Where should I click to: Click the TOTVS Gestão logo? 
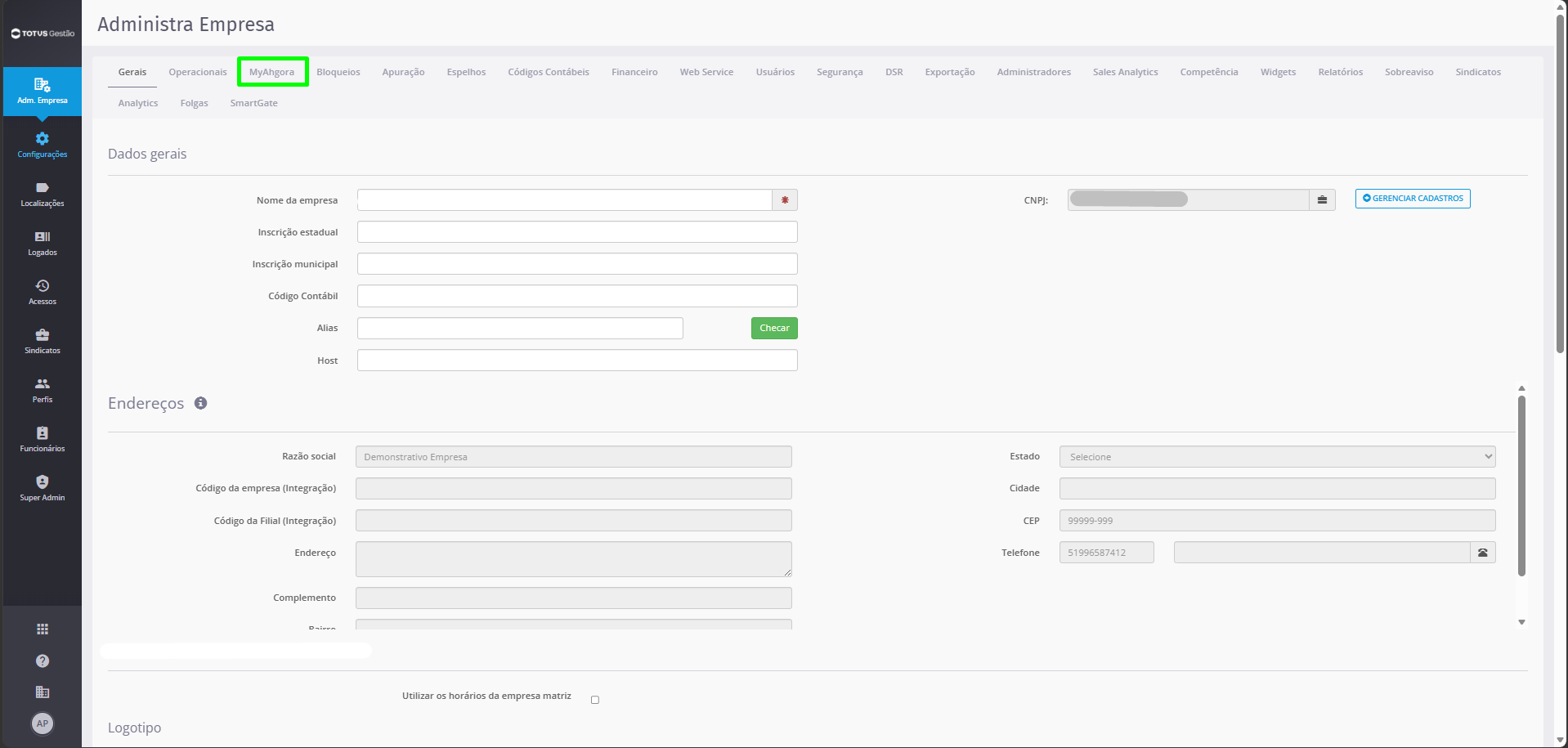click(43, 34)
